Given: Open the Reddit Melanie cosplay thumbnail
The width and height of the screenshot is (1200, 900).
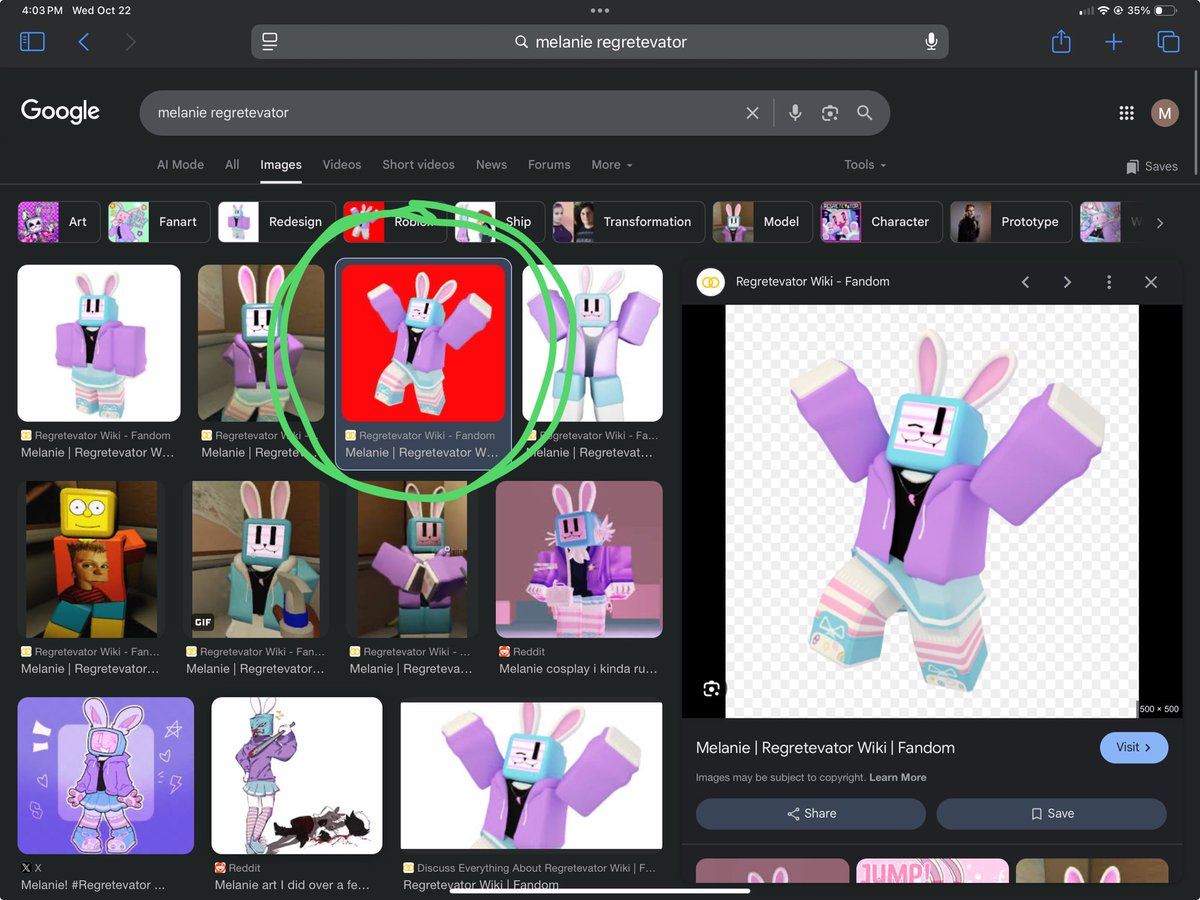Looking at the screenshot, I should click(x=579, y=560).
